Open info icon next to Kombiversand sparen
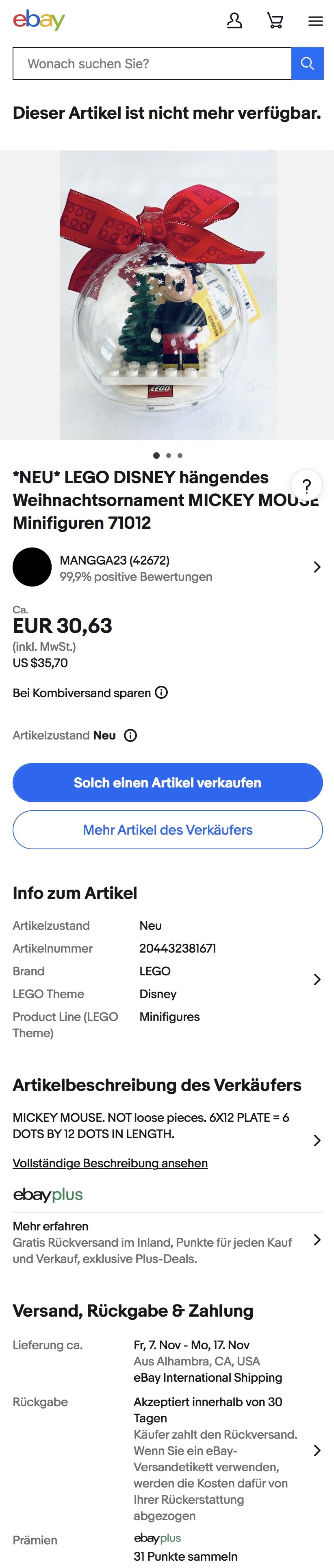The width and height of the screenshot is (334, 1568). 161,692
